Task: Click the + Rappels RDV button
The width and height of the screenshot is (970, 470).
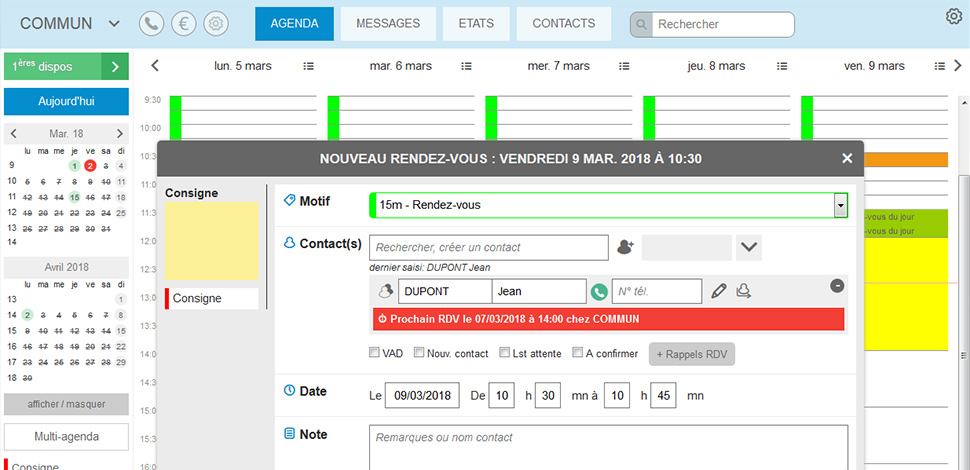Action: coord(692,354)
